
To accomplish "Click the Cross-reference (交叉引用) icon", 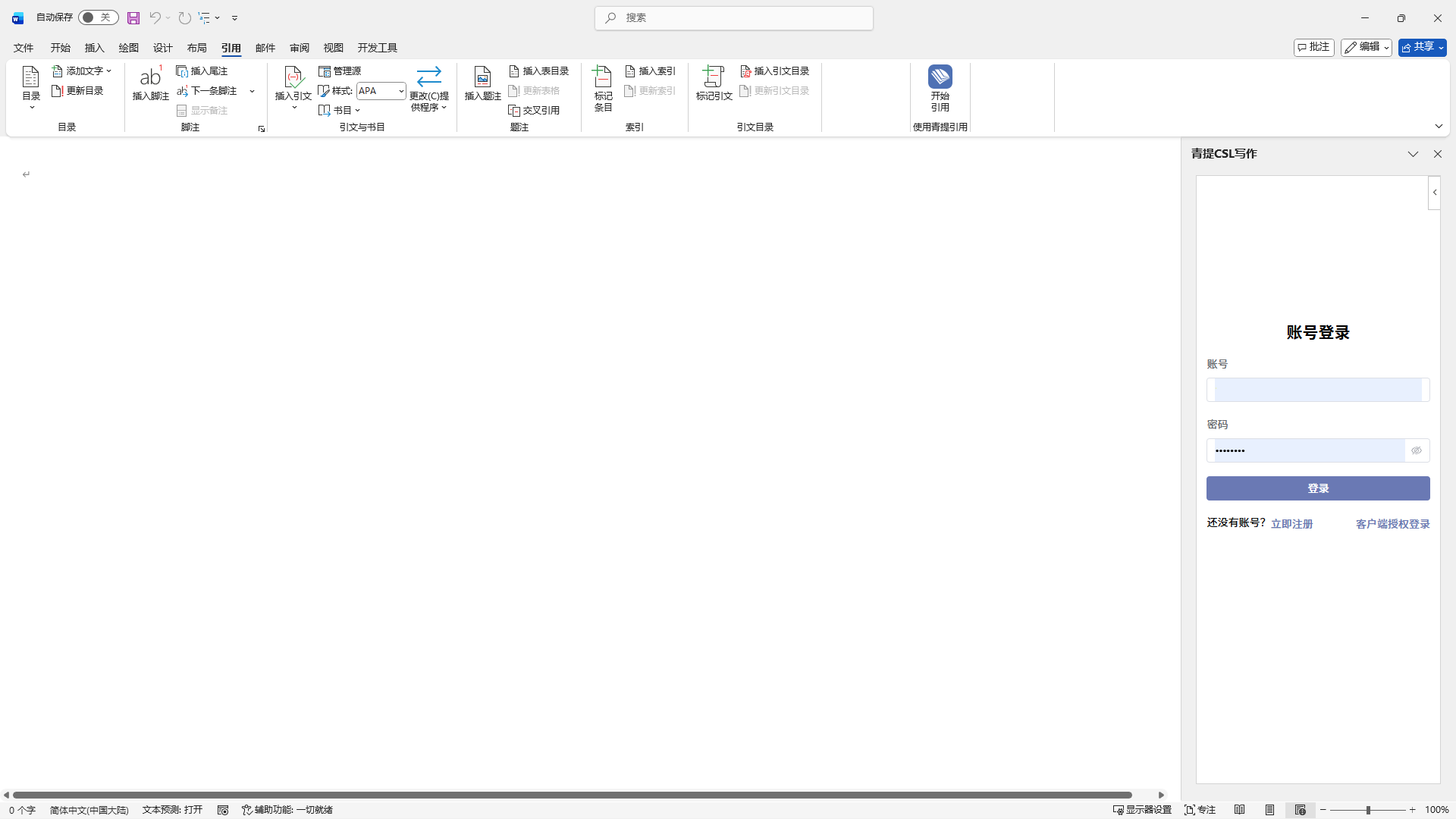I will point(514,111).
